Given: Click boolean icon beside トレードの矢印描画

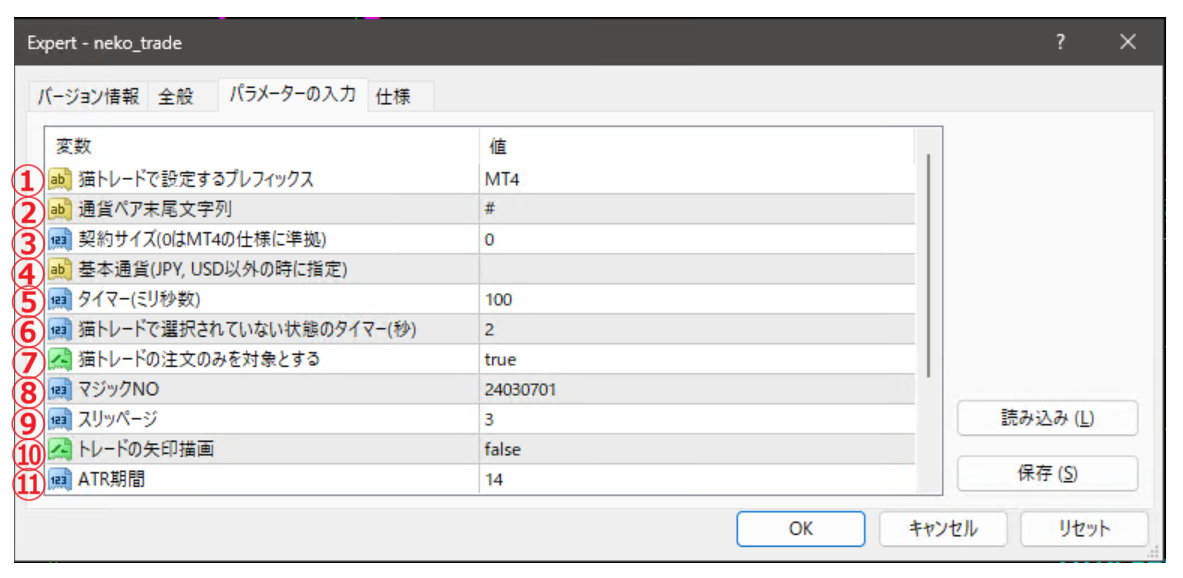Looking at the screenshot, I should point(58,450).
